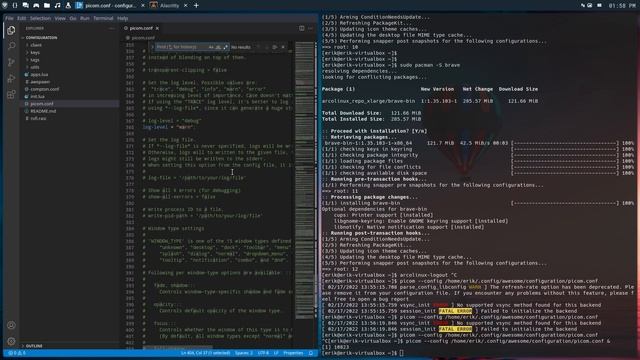
Task: Click Spaces: 2 indentation in status bar
Action: coord(244,353)
